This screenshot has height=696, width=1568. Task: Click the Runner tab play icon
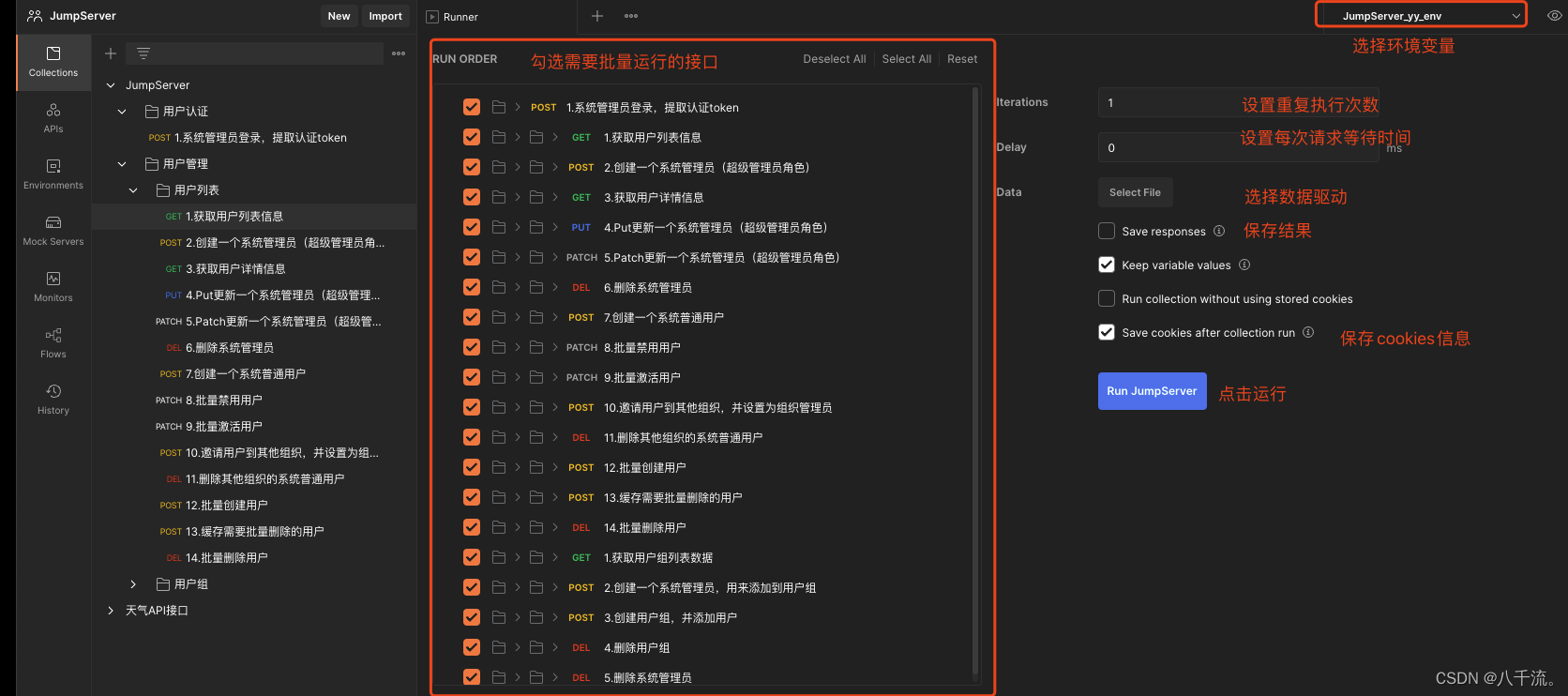point(432,17)
